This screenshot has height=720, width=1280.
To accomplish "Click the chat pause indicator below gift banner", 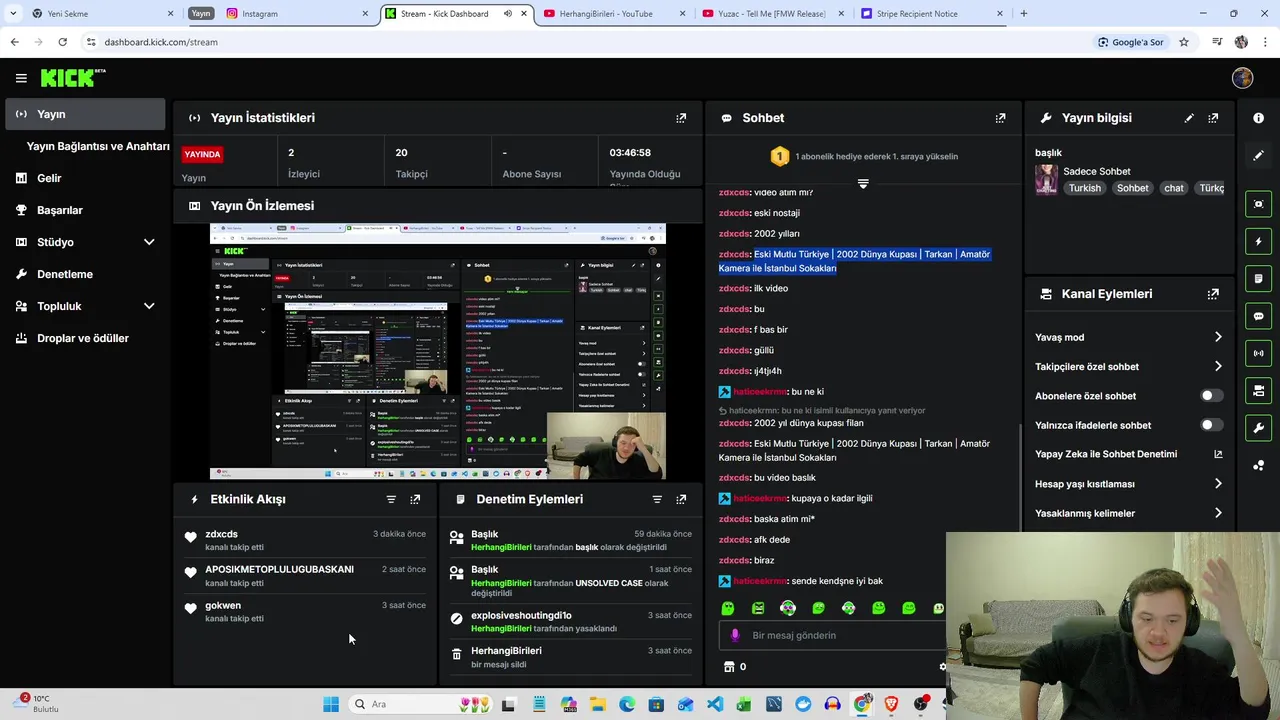I will 863,184.
